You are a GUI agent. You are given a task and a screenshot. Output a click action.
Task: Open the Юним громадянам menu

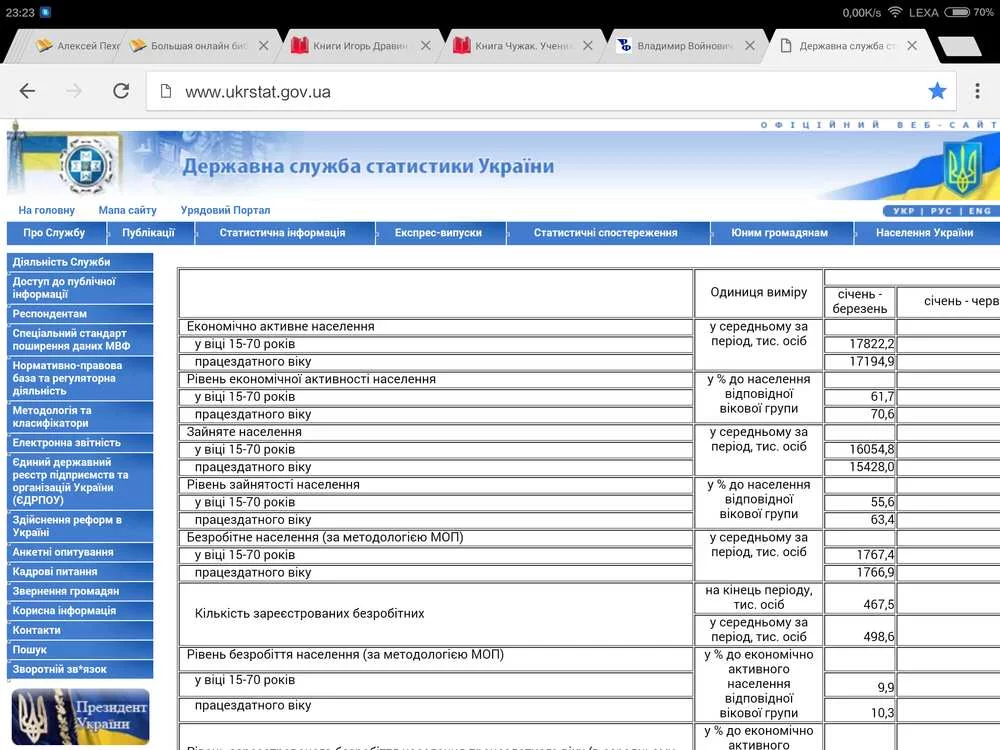pyautogui.click(x=779, y=233)
